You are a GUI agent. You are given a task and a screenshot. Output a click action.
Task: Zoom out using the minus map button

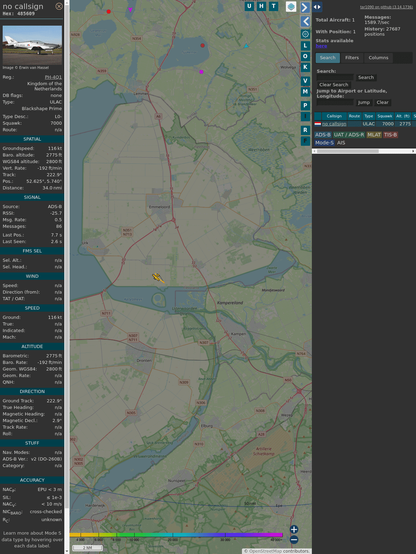click(x=294, y=540)
